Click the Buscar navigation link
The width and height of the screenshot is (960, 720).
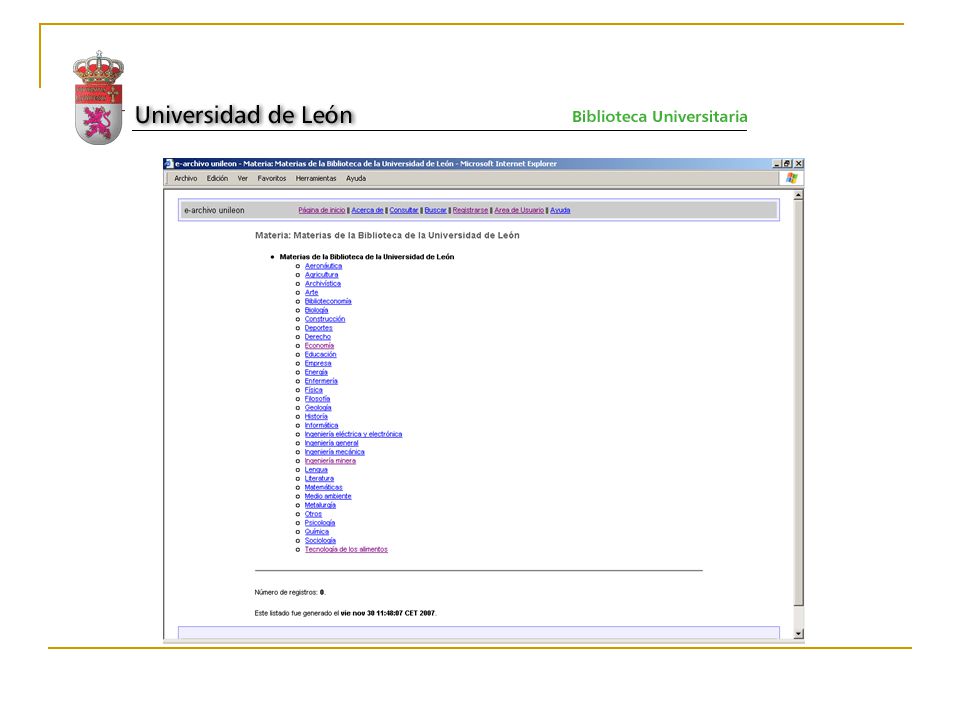click(x=435, y=210)
